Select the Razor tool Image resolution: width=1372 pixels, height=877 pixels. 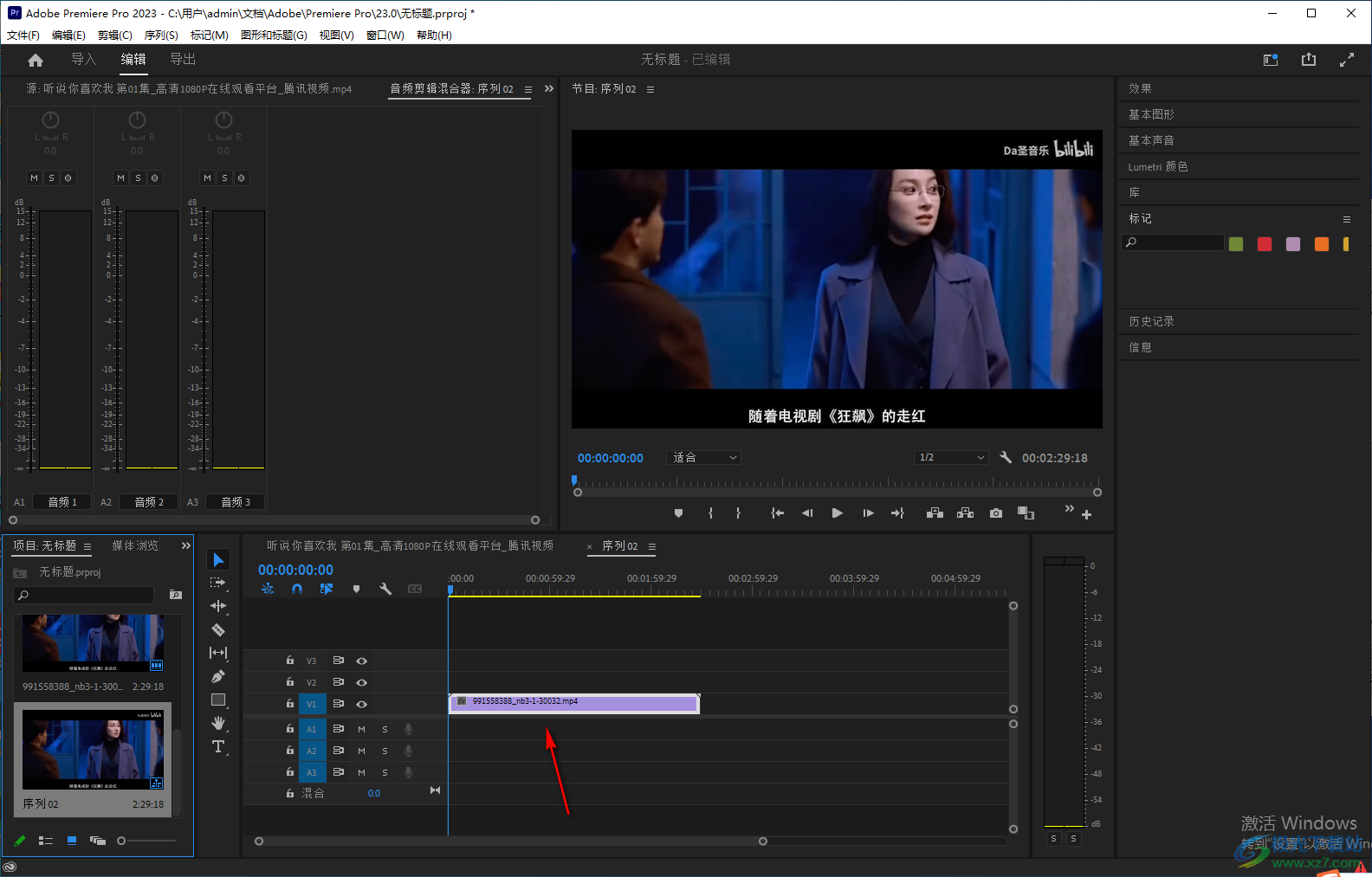pyautogui.click(x=218, y=629)
